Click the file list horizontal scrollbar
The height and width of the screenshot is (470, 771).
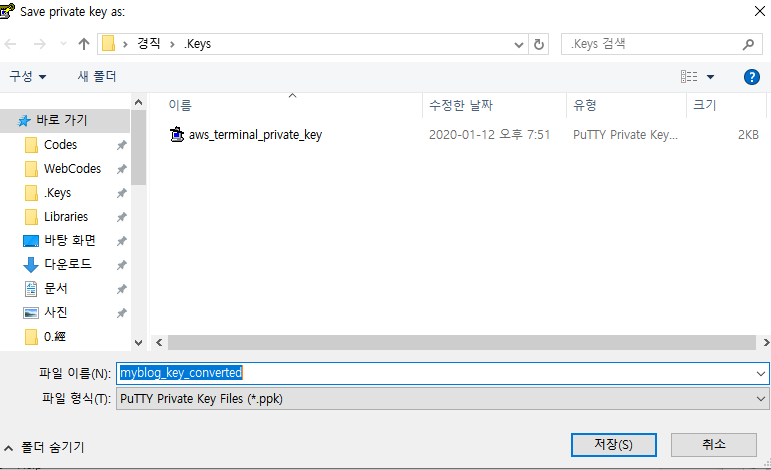pos(461,342)
